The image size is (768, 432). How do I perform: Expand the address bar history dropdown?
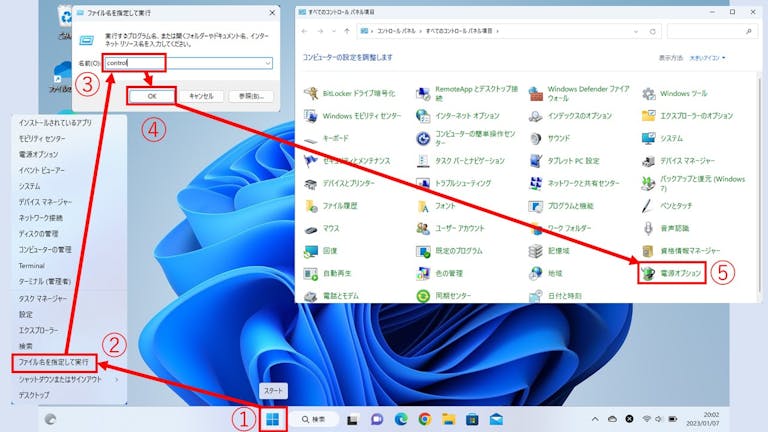(636, 31)
